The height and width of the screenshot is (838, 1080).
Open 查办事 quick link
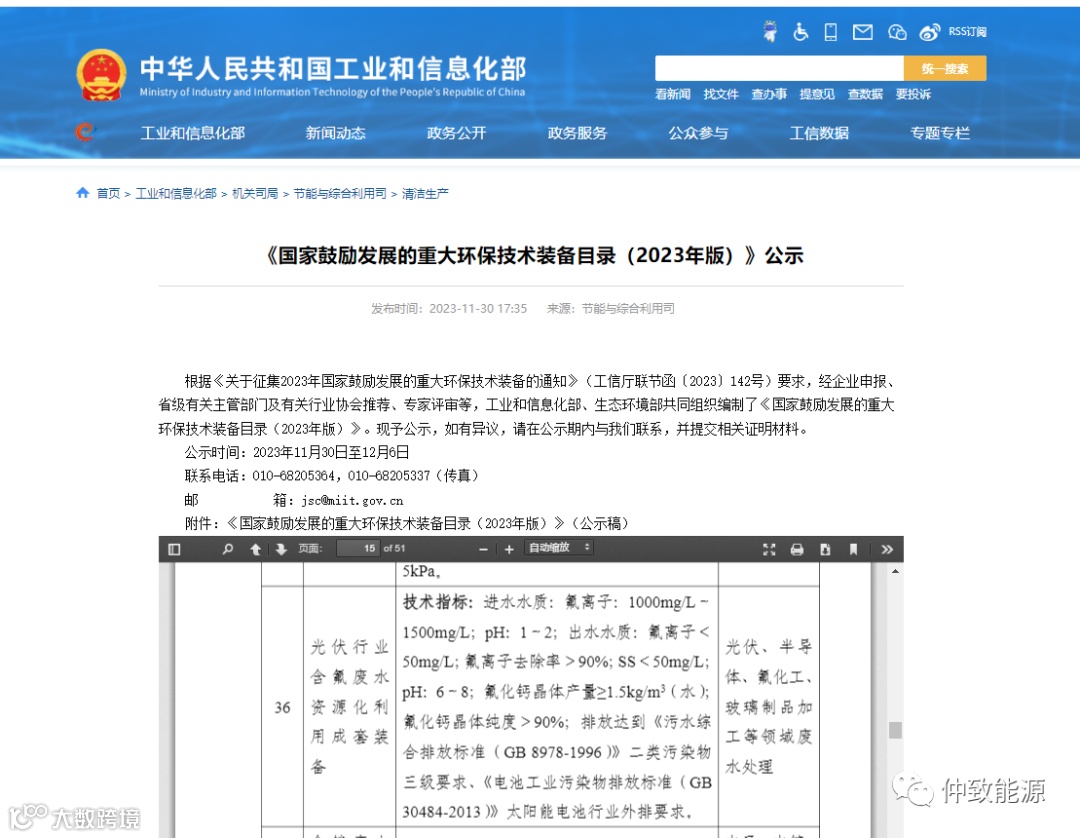769,94
